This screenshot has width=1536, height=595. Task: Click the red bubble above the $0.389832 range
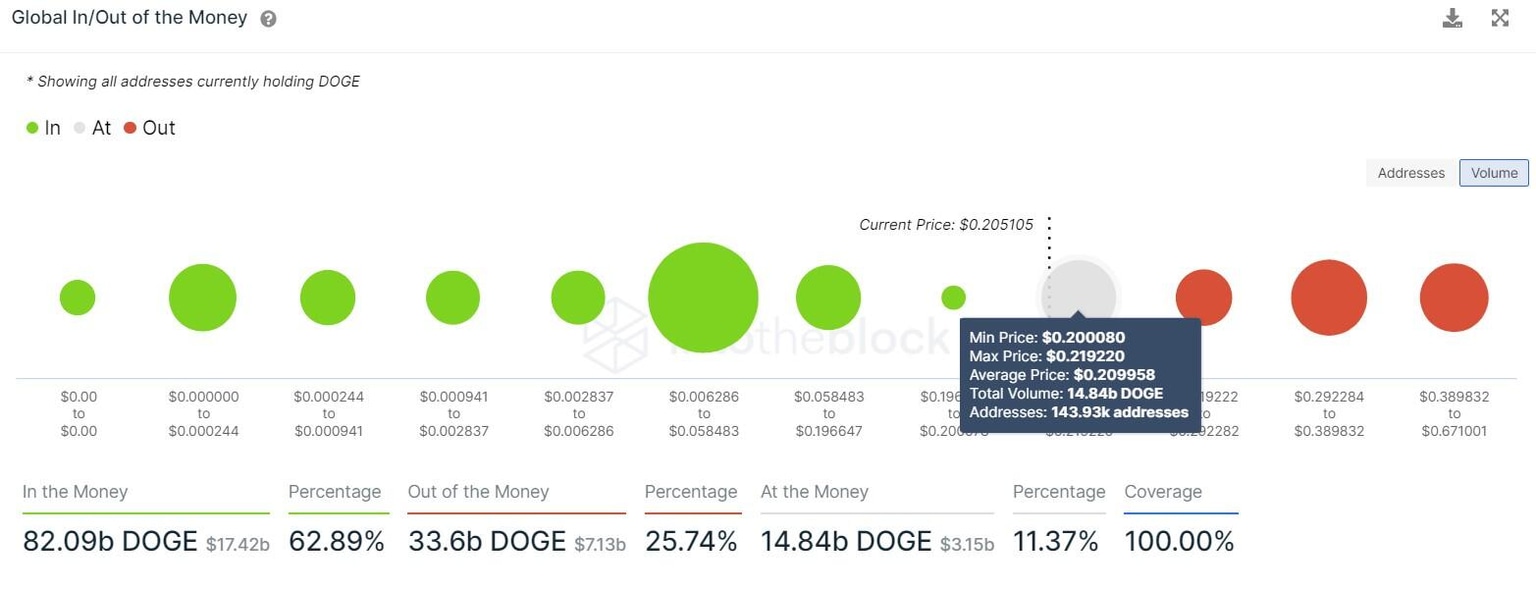click(x=1454, y=297)
